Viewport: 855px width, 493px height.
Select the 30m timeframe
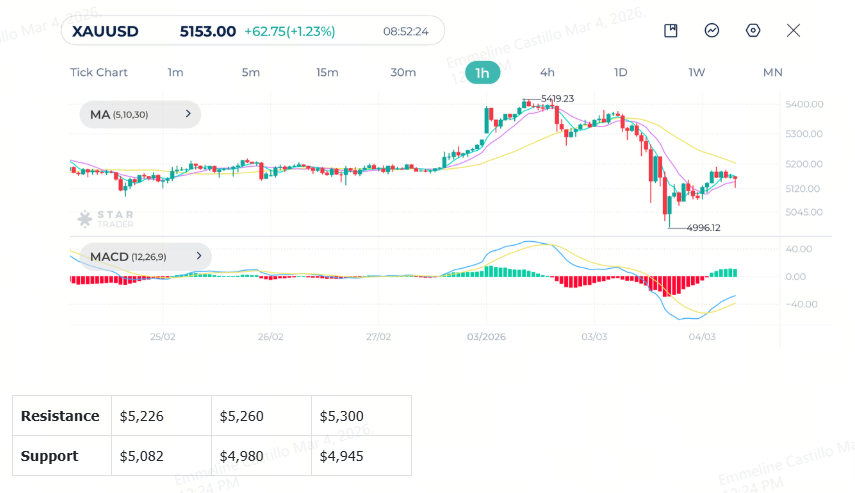pos(403,73)
